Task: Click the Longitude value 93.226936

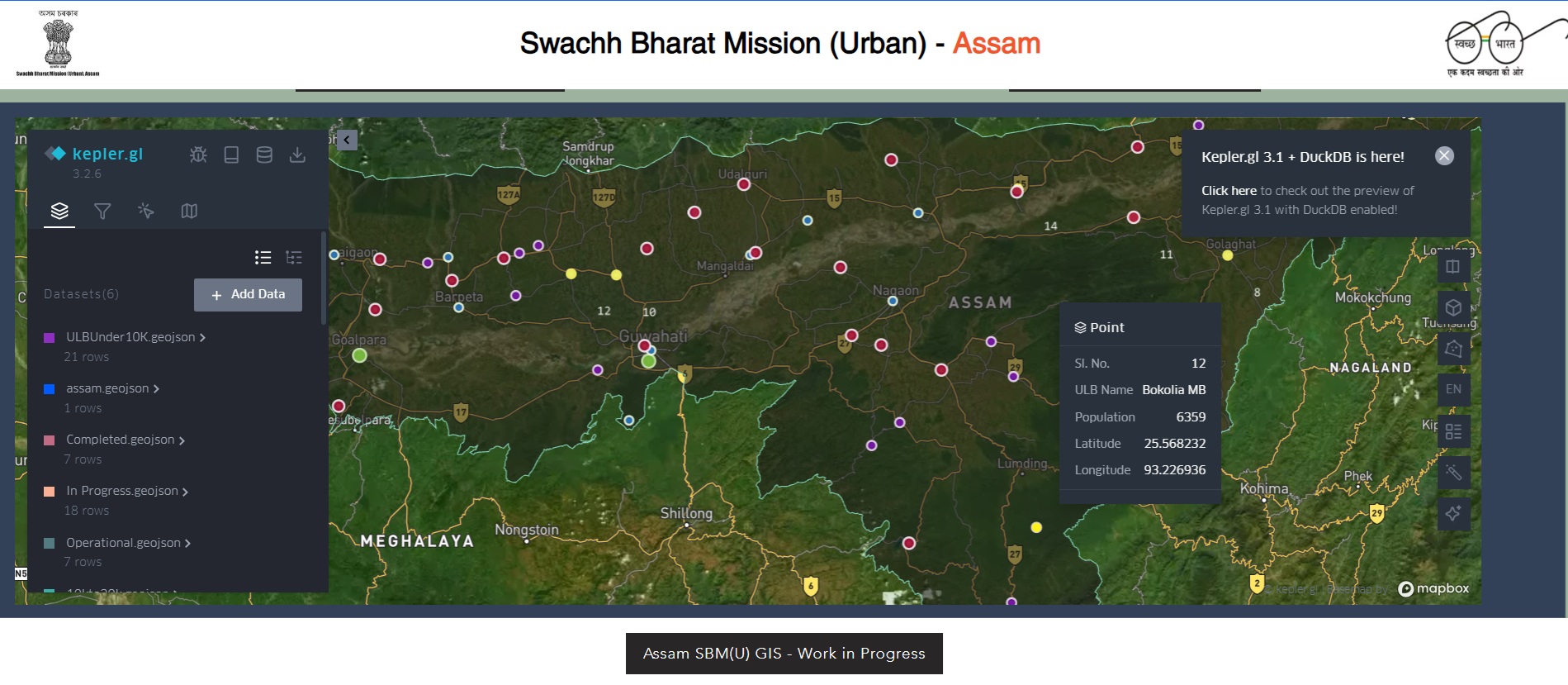Action: click(1175, 470)
